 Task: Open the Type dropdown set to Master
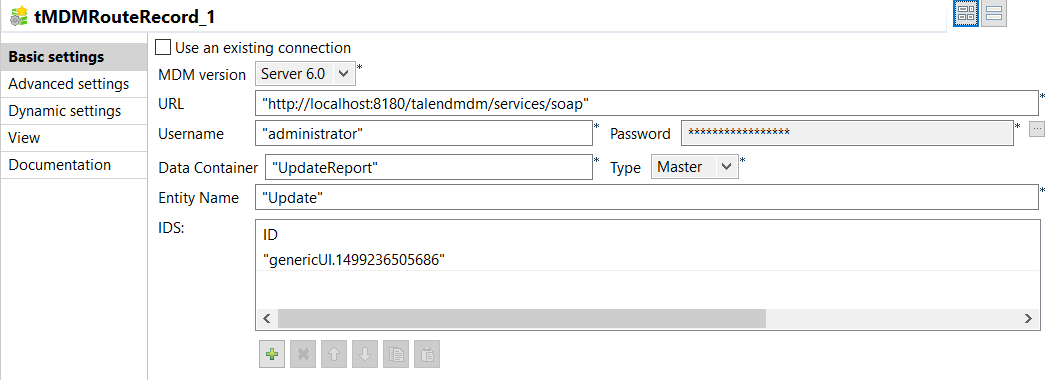[x=694, y=167]
